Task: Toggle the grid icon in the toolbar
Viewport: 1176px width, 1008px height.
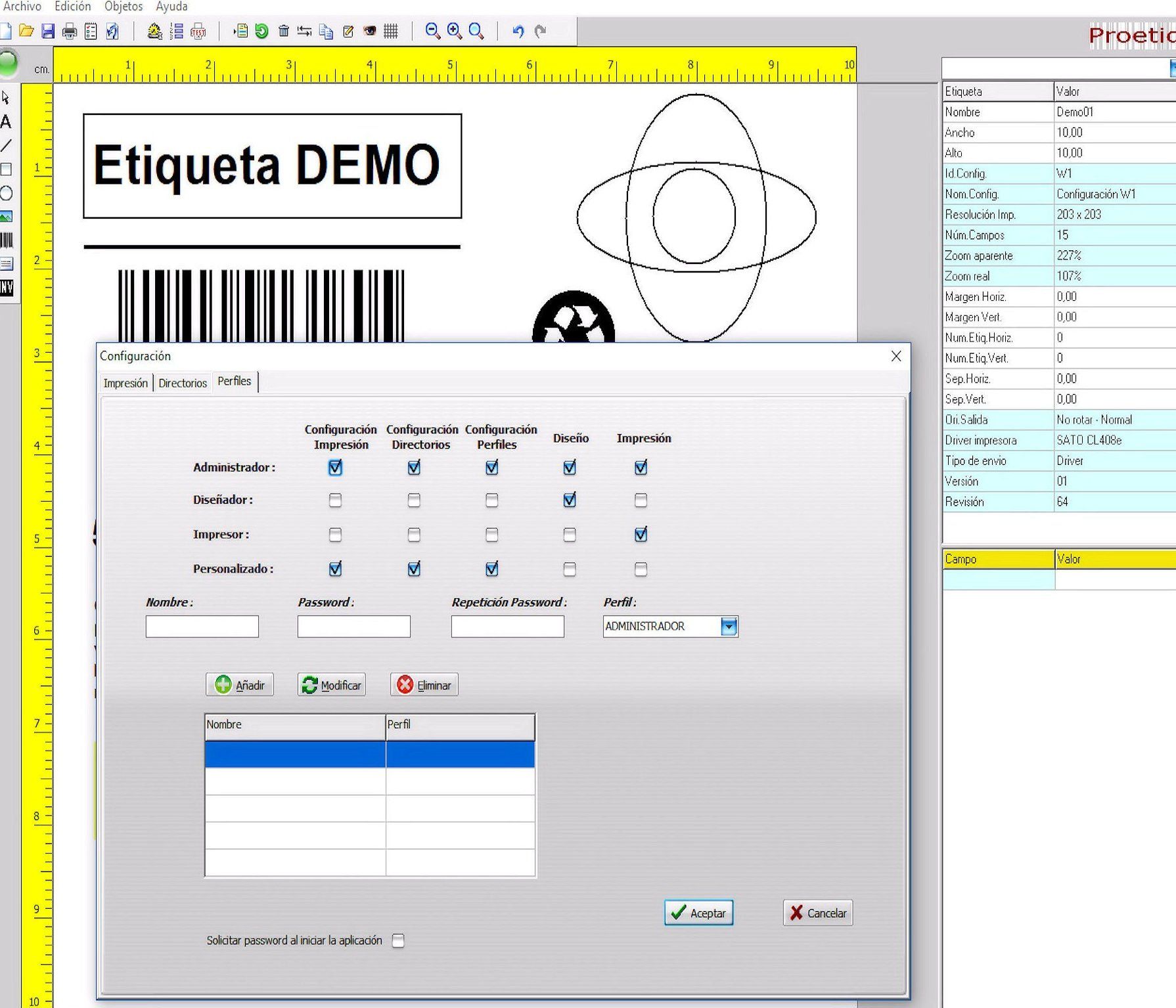Action: [x=391, y=31]
